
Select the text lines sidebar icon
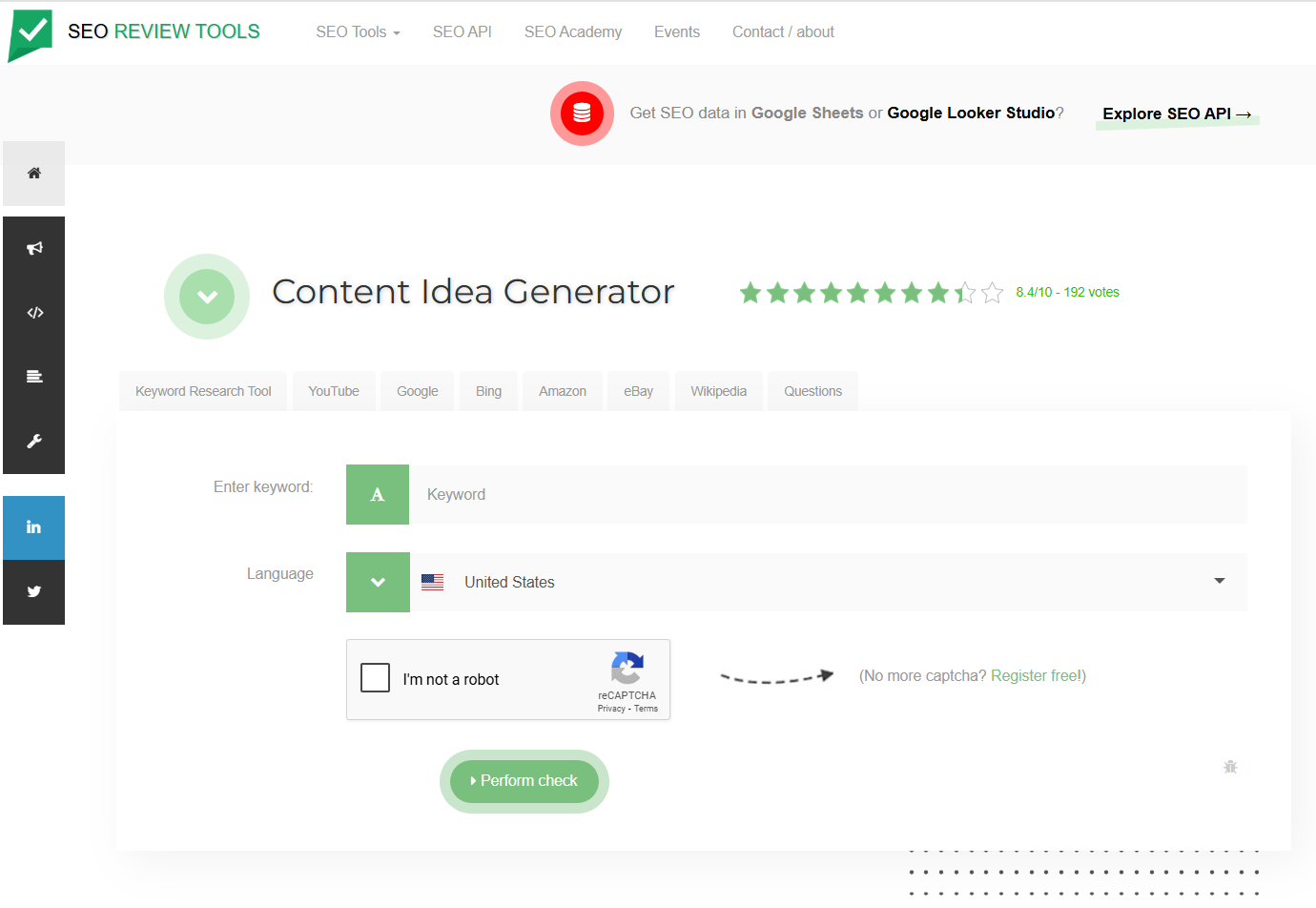(x=34, y=377)
